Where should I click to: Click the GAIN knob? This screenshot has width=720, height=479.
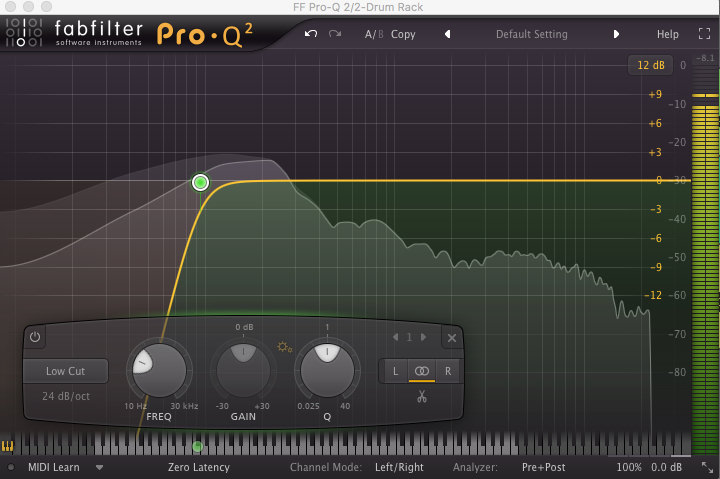coord(243,369)
